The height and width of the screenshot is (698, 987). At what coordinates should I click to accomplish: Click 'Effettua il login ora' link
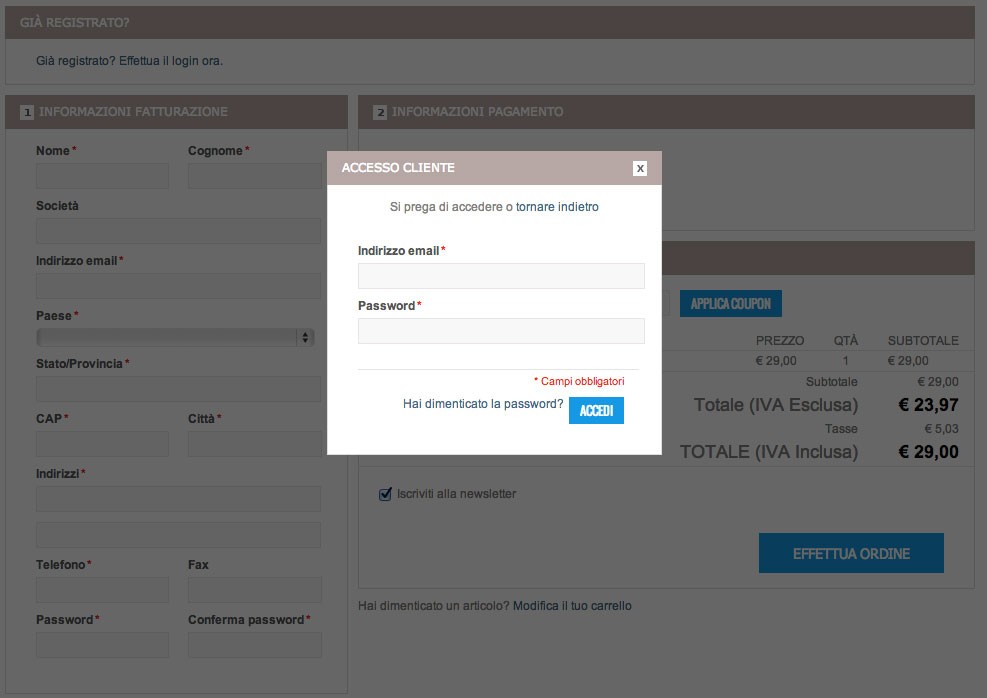[170, 61]
